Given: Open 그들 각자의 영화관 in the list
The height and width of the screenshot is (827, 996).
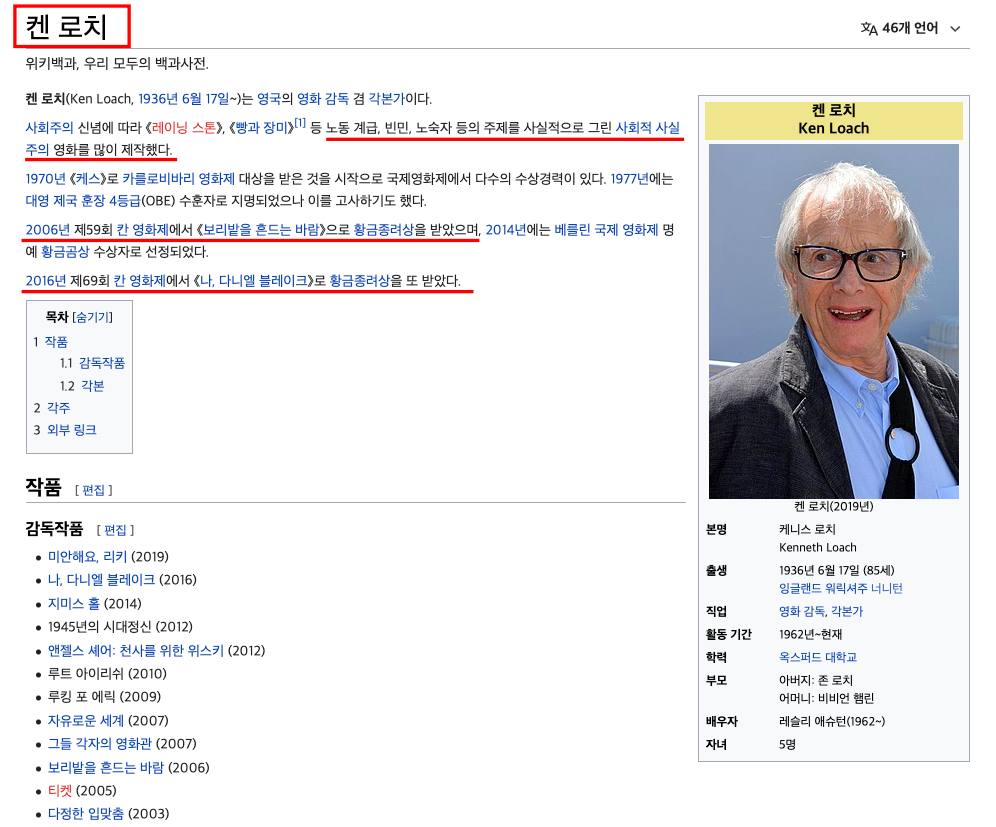Looking at the screenshot, I should (100, 743).
